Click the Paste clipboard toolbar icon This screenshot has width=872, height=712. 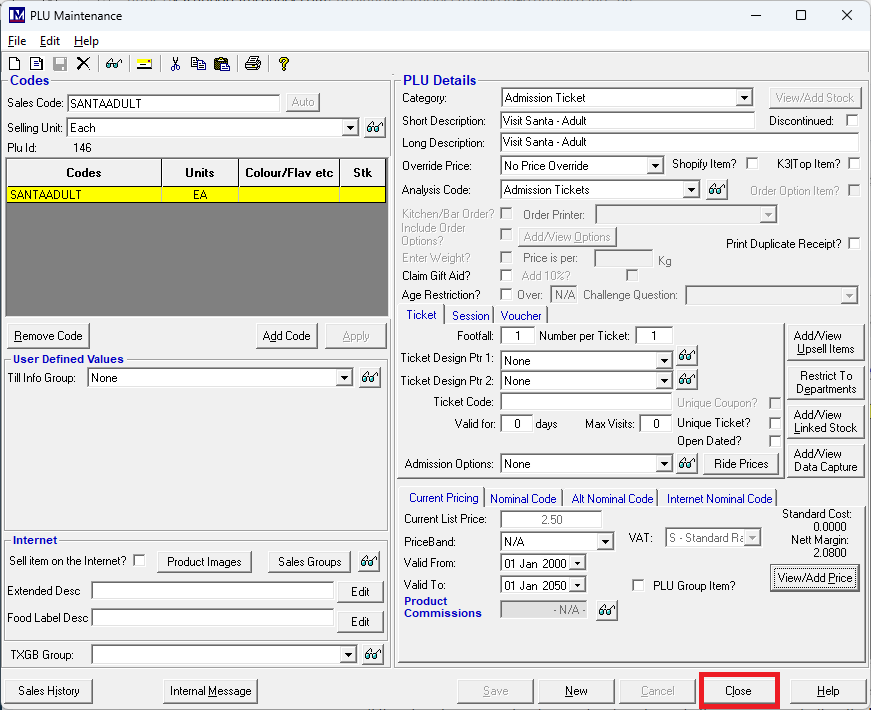(x=221, y=64)
